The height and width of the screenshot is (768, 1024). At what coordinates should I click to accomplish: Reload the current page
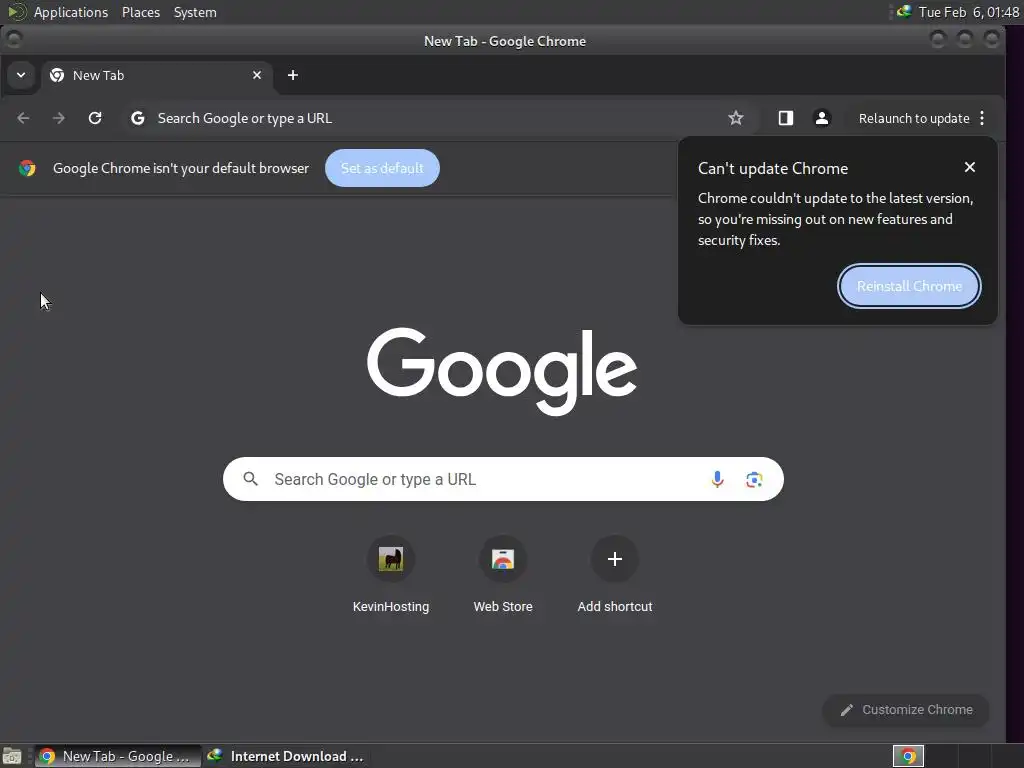click(x=95, y=118)
